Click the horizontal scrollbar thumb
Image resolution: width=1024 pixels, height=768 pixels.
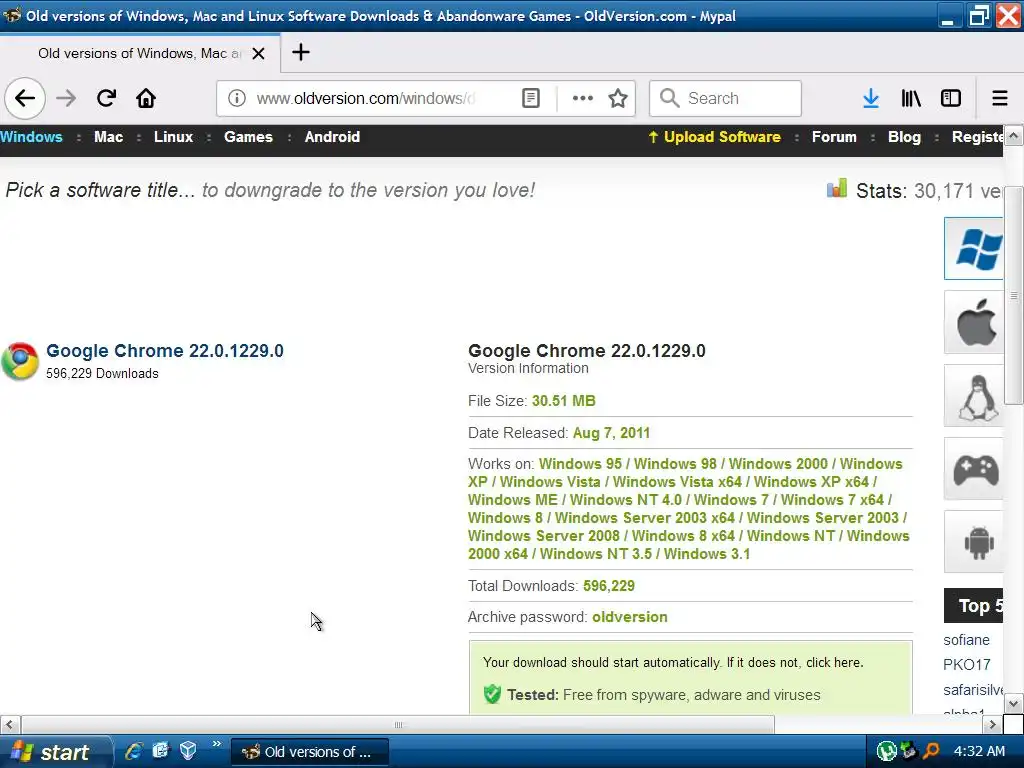point(398,725)
